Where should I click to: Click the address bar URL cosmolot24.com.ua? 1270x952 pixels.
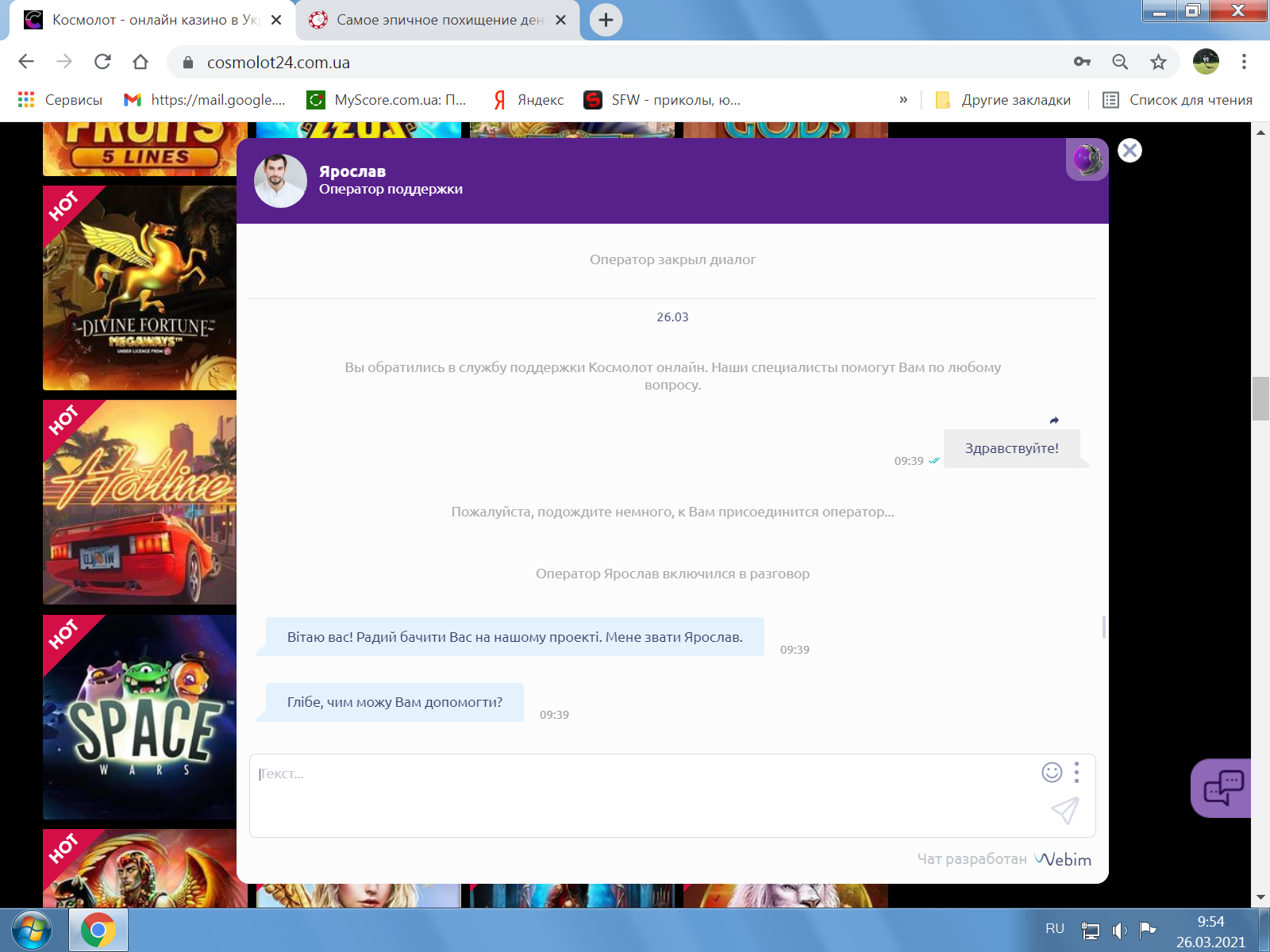click(279, 63)
